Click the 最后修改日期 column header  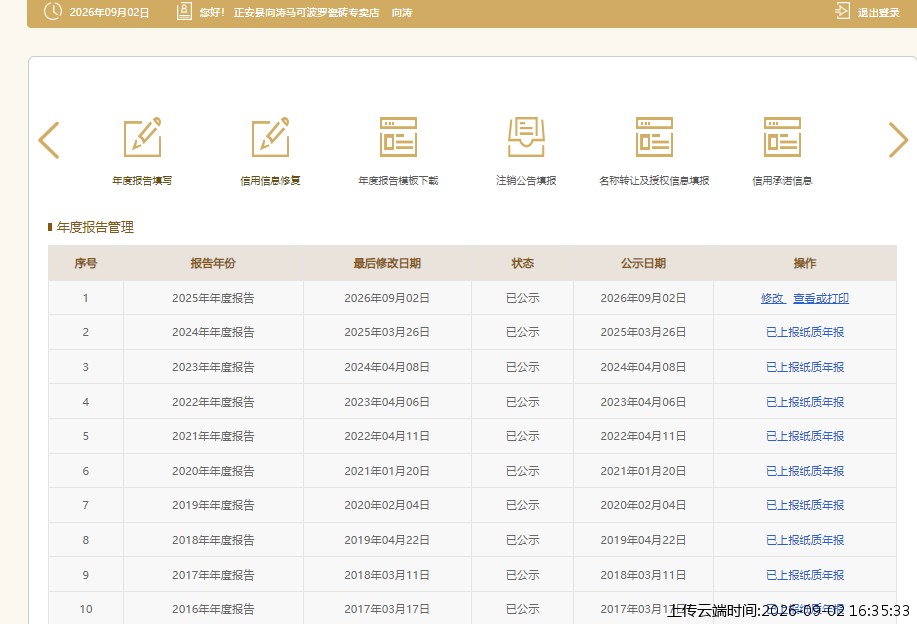(x=387, y=263)
